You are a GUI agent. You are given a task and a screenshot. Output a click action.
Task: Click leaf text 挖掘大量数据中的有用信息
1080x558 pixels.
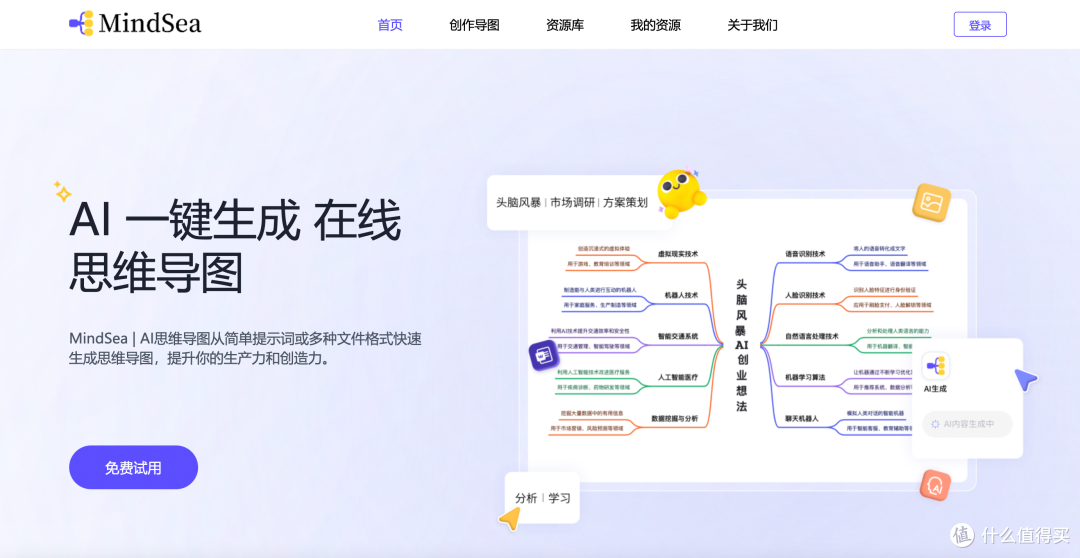592,413
